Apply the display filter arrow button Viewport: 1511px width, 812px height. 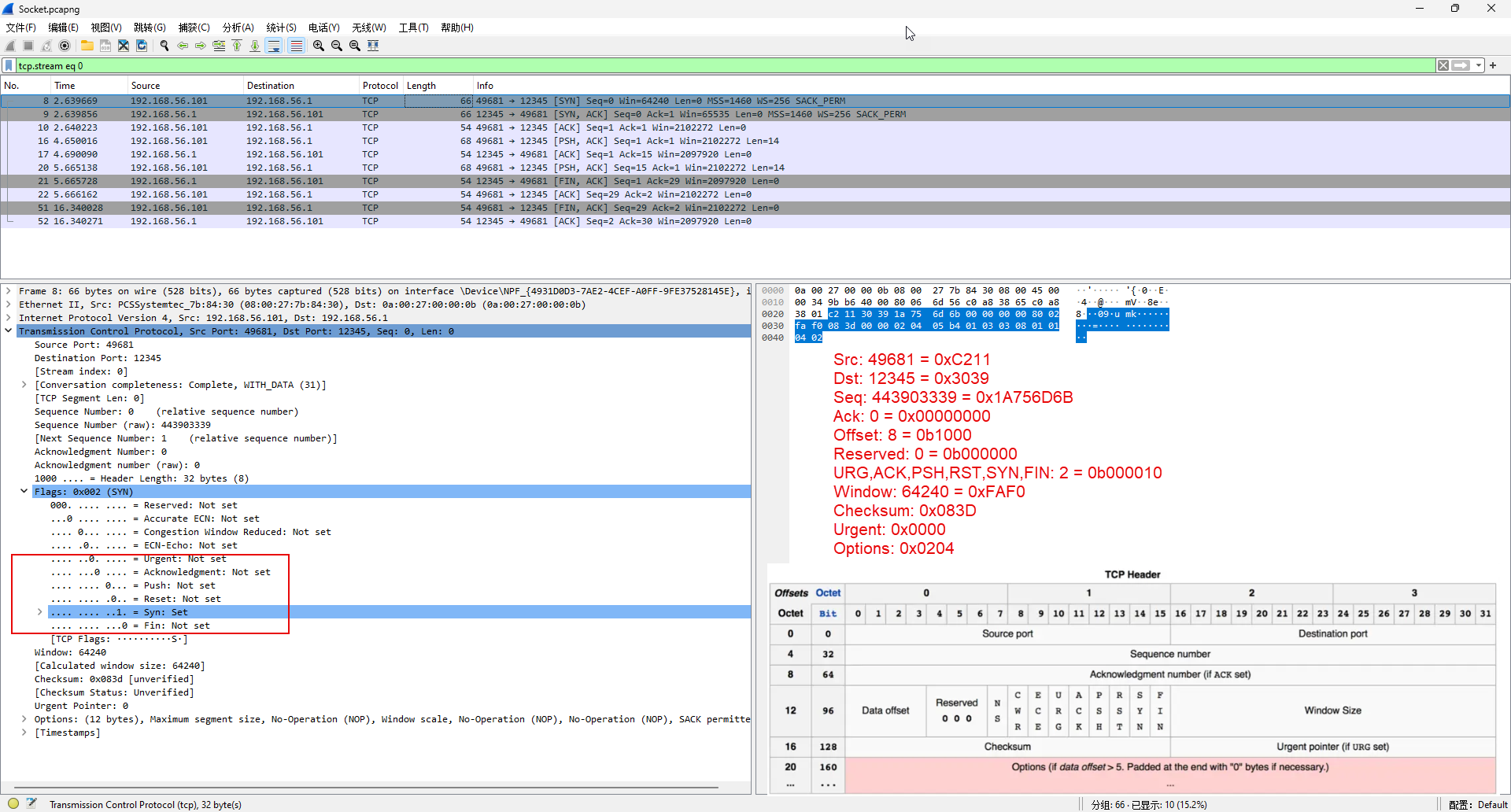click(1461, 65)
